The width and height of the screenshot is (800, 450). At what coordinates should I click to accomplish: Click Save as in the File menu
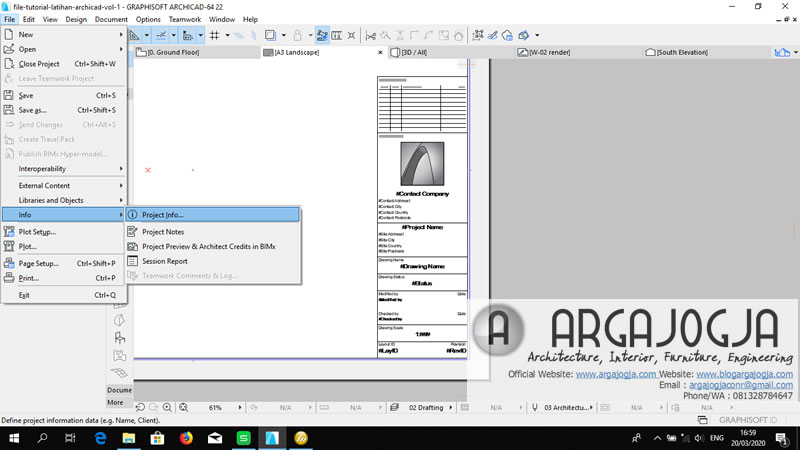pyautogui.click(x=64, y=110)
